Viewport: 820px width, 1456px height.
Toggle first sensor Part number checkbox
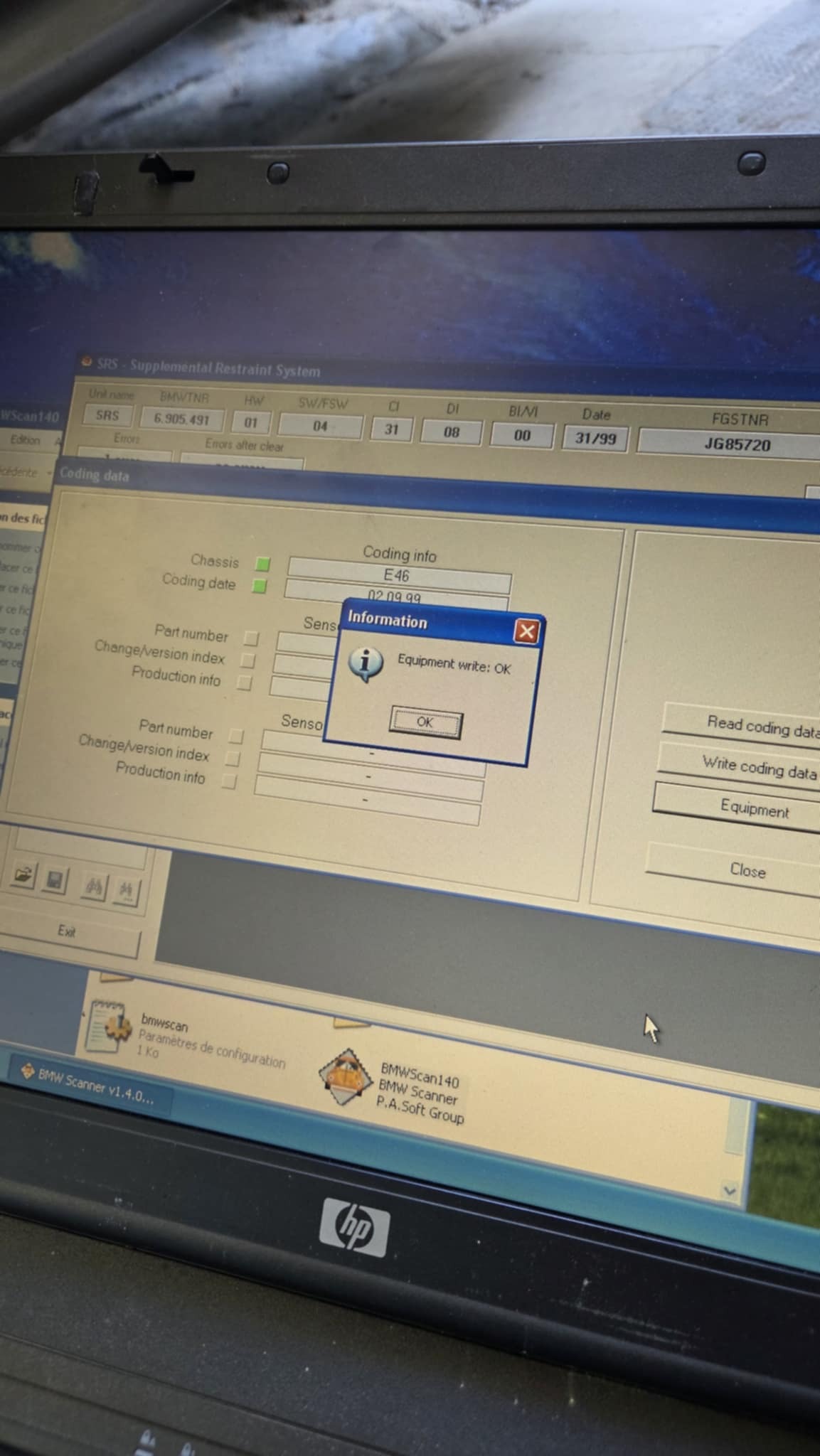[250, 637]
